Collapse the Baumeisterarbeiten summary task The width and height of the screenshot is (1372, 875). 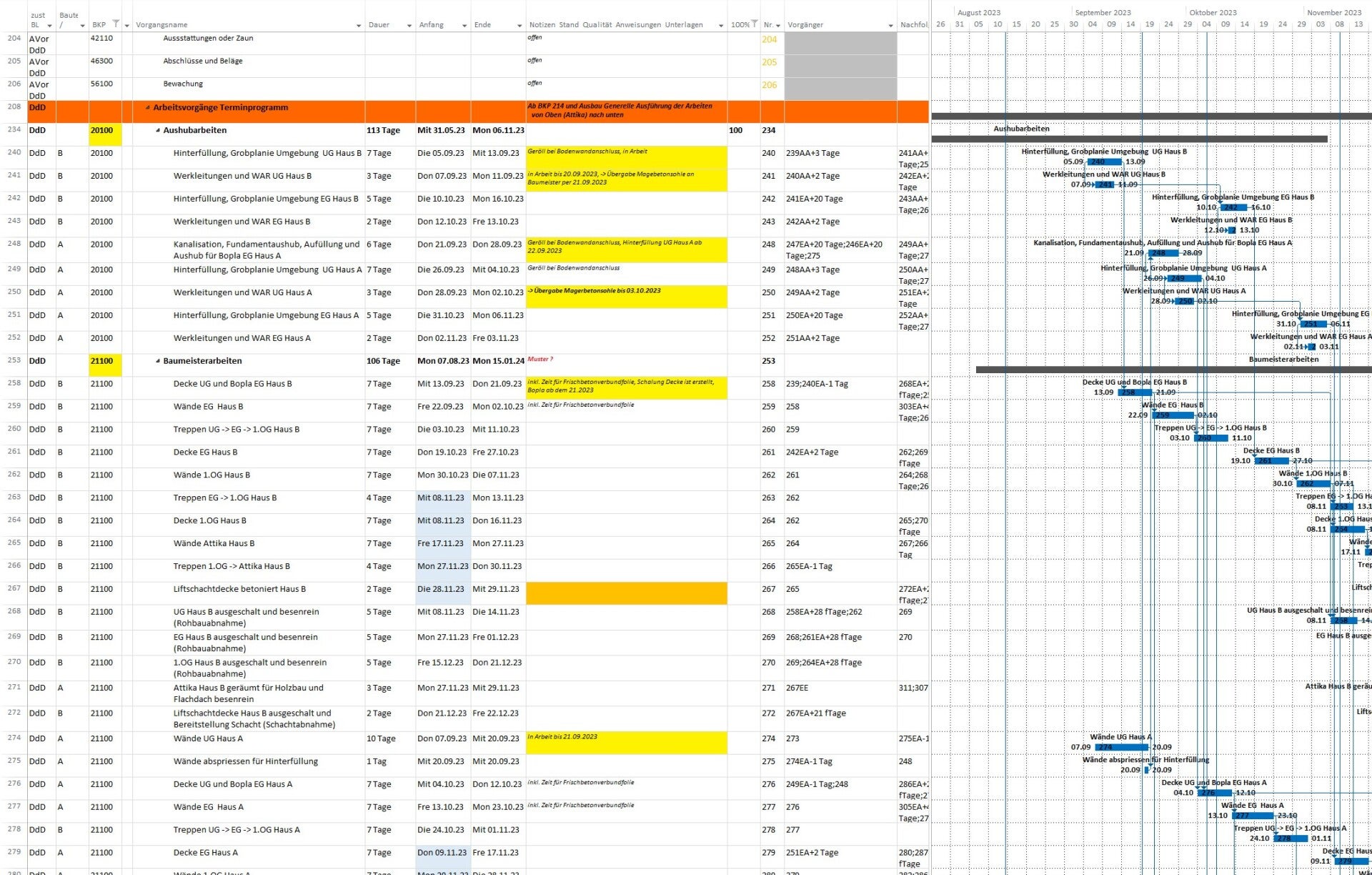tap(158, 361)
